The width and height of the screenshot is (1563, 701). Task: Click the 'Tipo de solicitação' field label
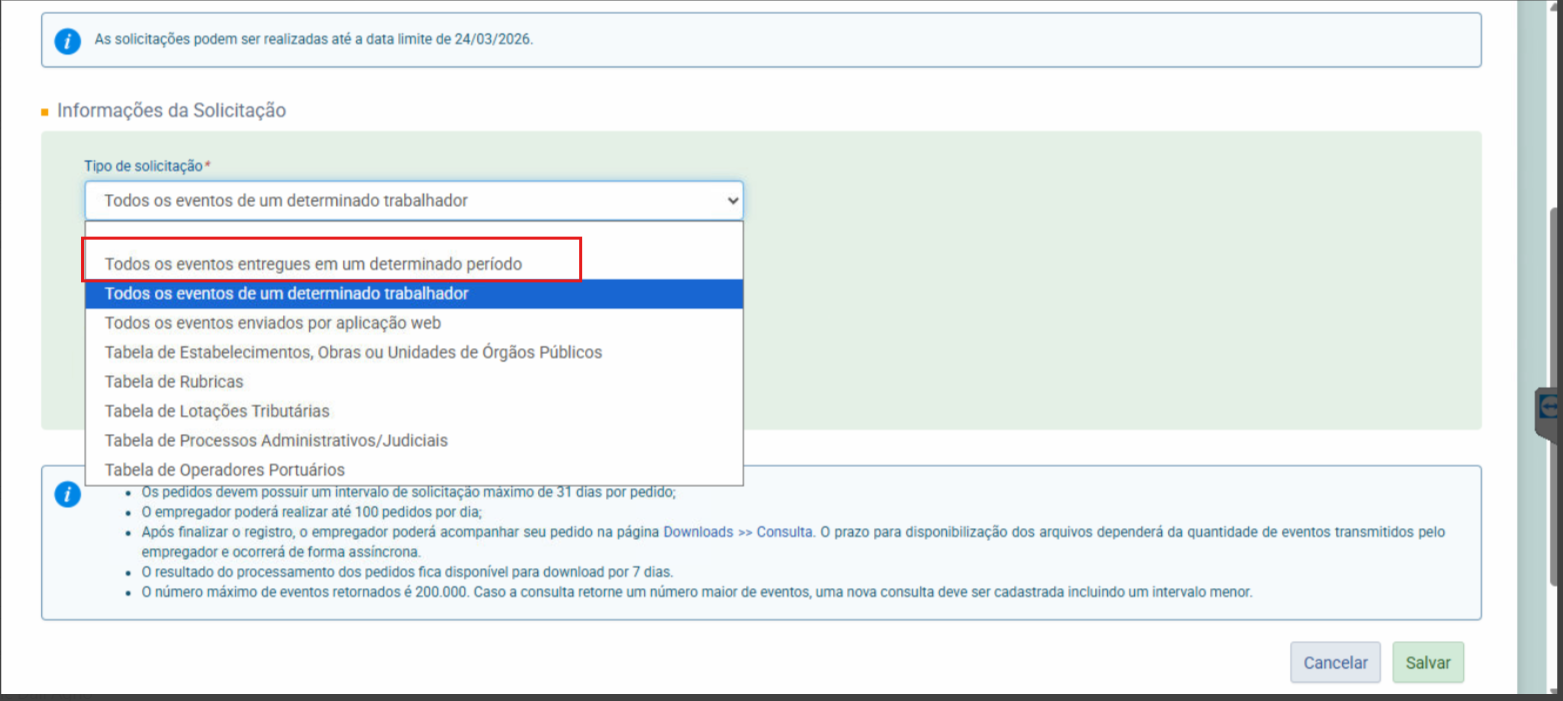coord(143,166)
